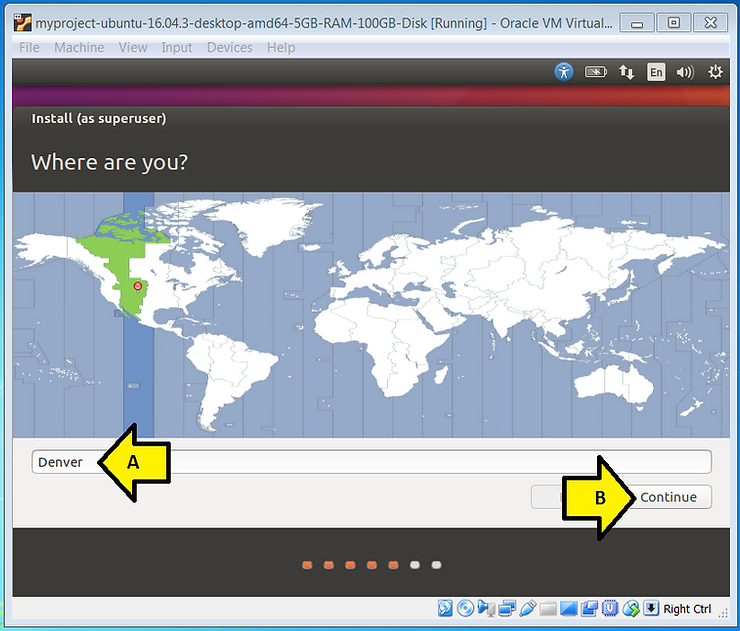740x631 pixels.
Task: Click the mouse integration status icon
Action: tap(631, 609)
